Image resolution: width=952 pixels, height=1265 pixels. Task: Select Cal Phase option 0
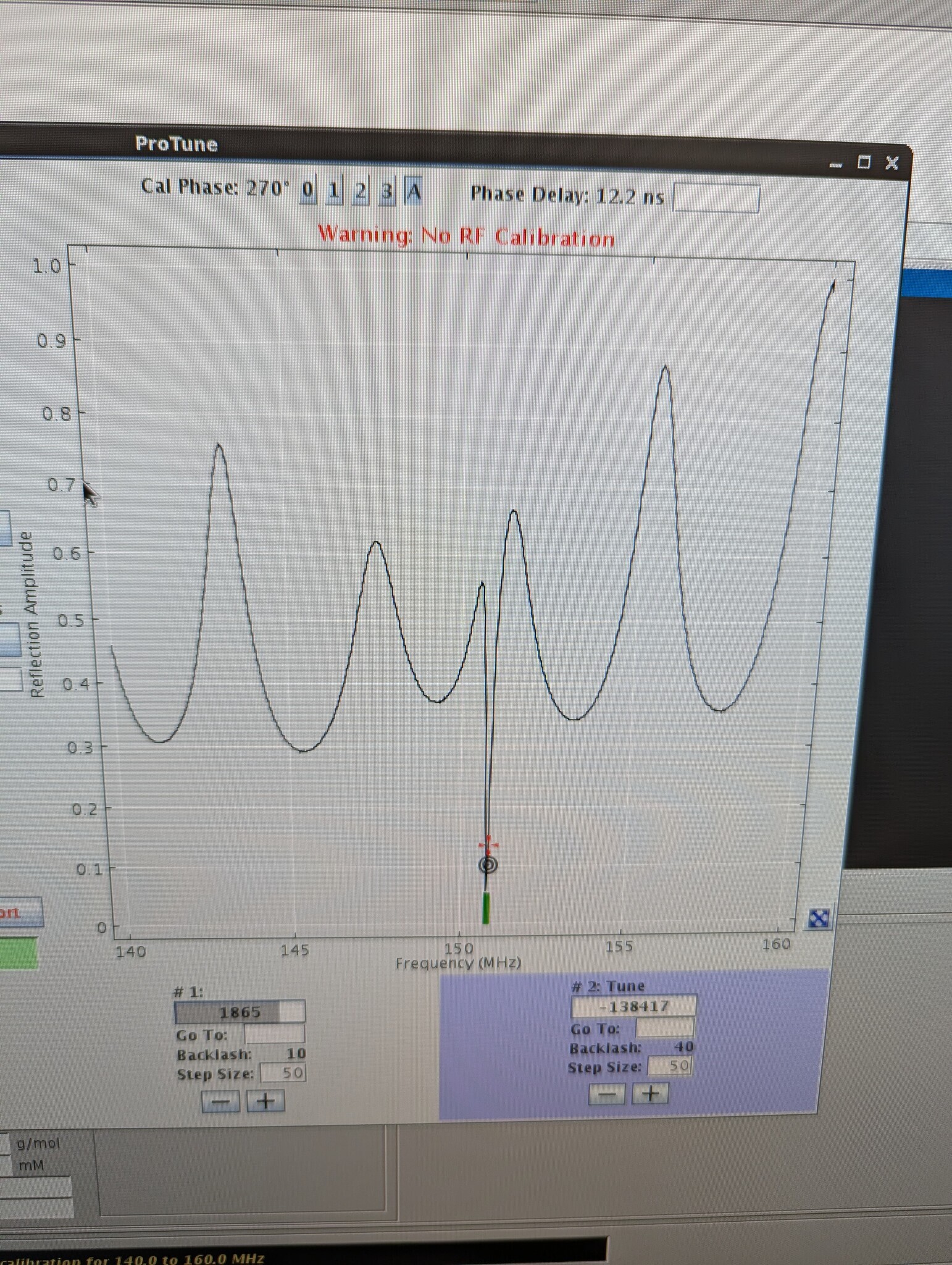tap(307, 191)
